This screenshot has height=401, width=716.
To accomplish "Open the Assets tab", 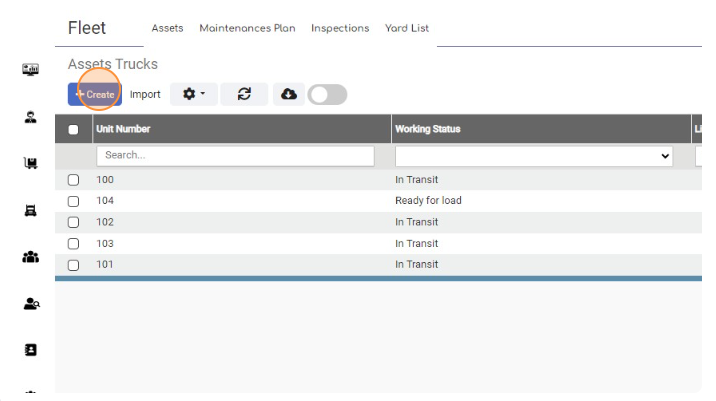I will click(168, 28).
